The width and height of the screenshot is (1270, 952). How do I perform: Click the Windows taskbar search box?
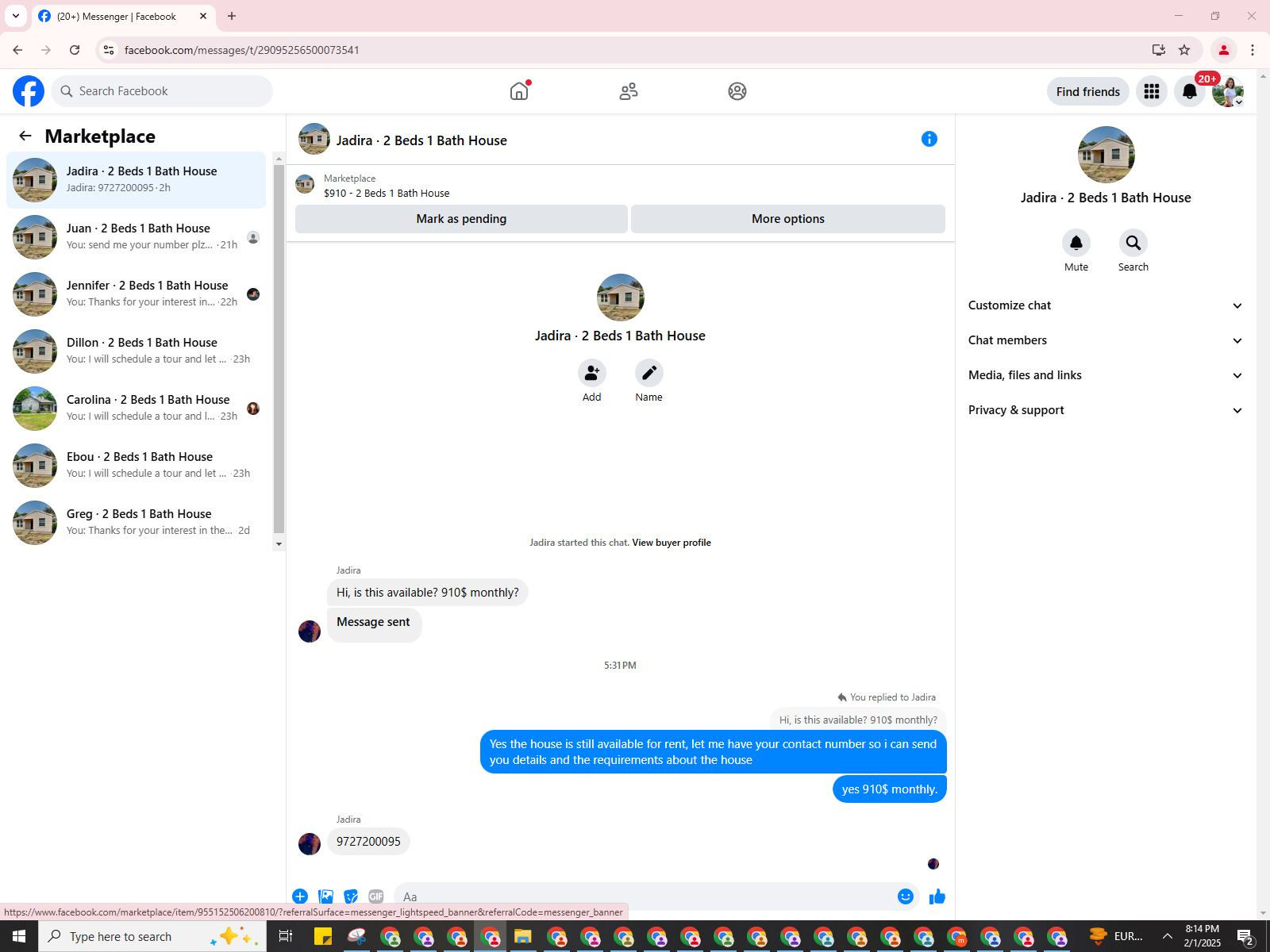click(x=152, y=936)
